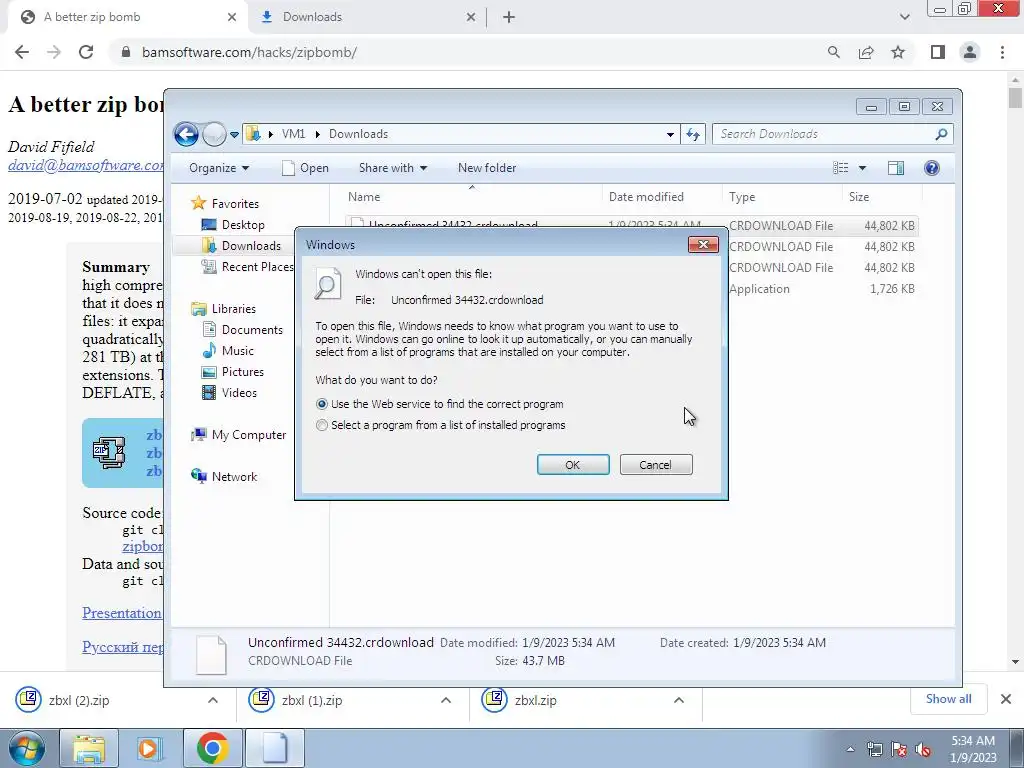The image size is (1024, 768).
Task: Expand options for zbxl (2).zip download
Action: (x=213, y=700)
